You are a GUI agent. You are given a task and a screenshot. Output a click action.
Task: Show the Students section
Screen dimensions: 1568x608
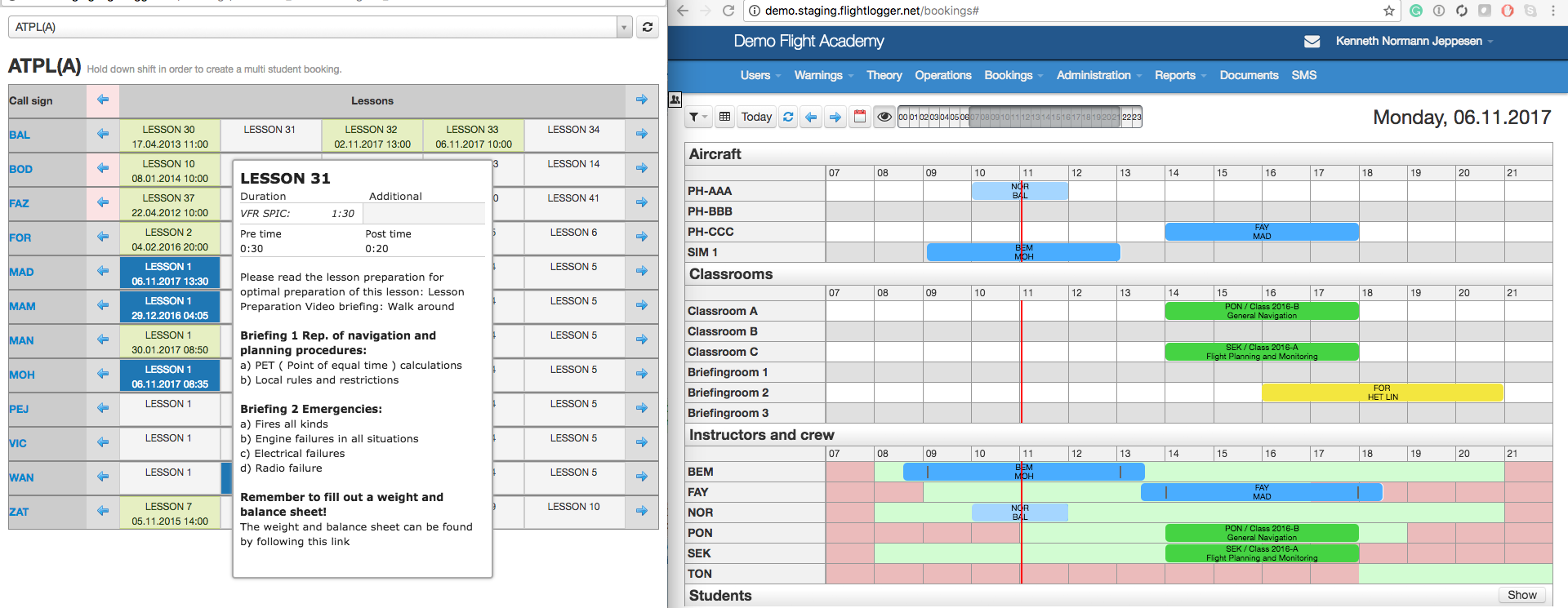click(x=1521, y=595)
